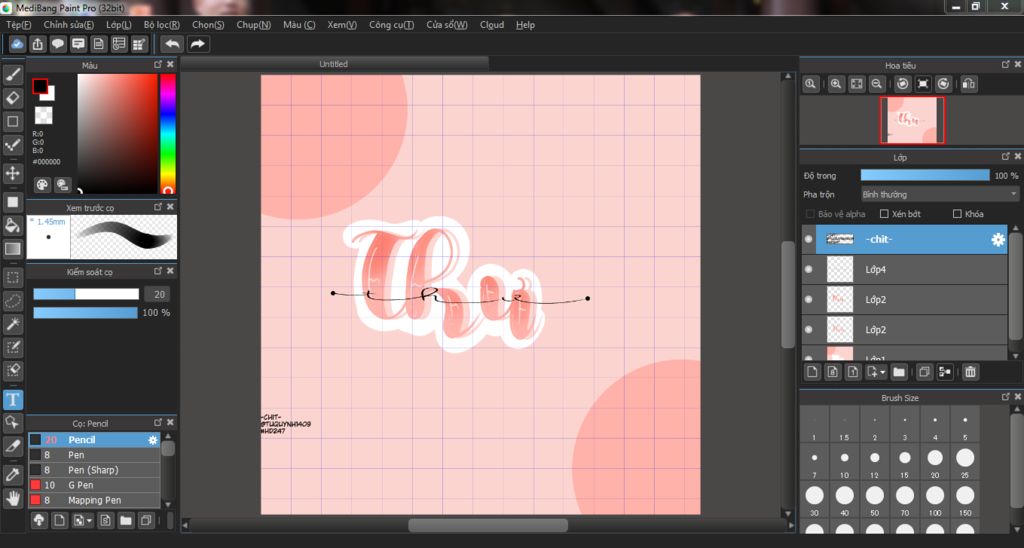
Task: Select the Mapping Pen brush
Action: pyautogui.click(x=93, y=500)
